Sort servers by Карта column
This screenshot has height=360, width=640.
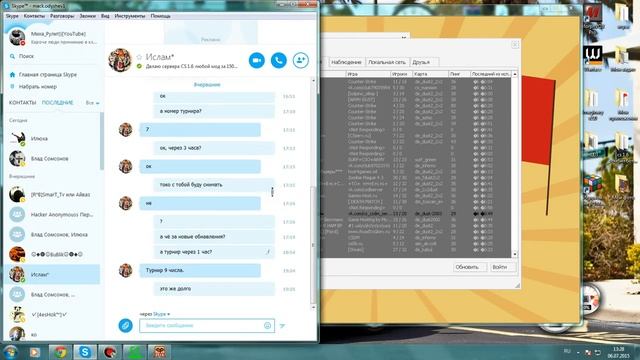[430, 74]
